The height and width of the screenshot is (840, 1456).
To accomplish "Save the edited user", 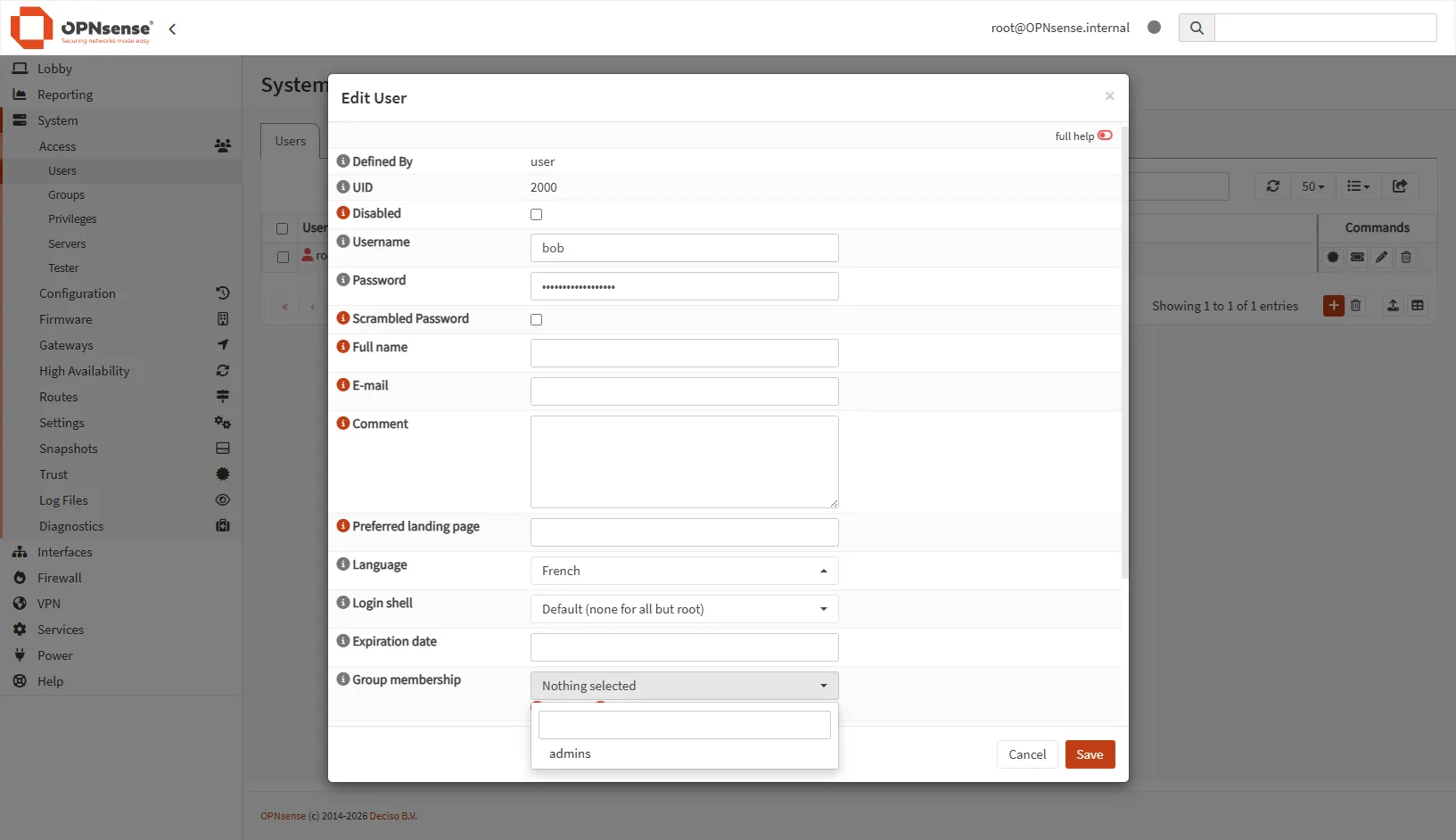I will coord(1090,754).
